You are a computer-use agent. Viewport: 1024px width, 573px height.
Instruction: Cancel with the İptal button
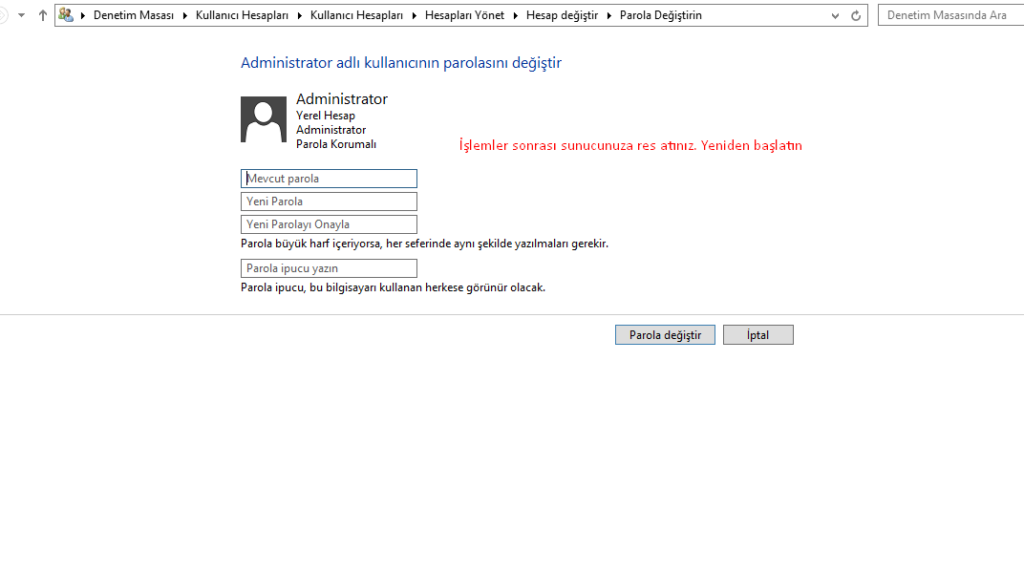coord(758,335)
